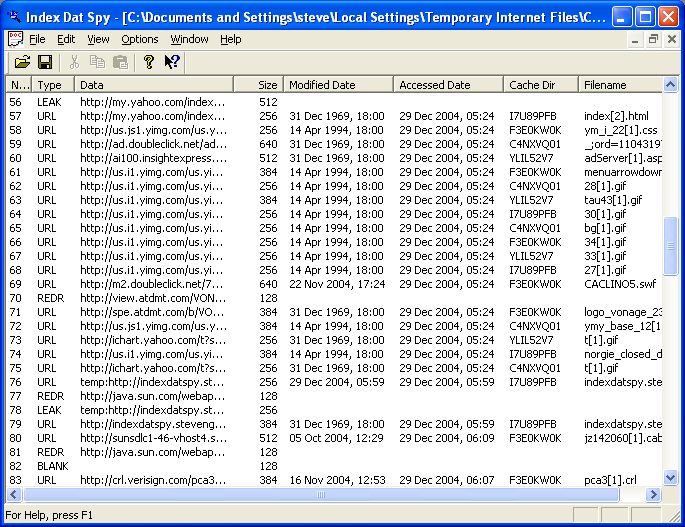Click the horizontal scrollbar left arrow
685x527 pixels.
click(14, 495)
